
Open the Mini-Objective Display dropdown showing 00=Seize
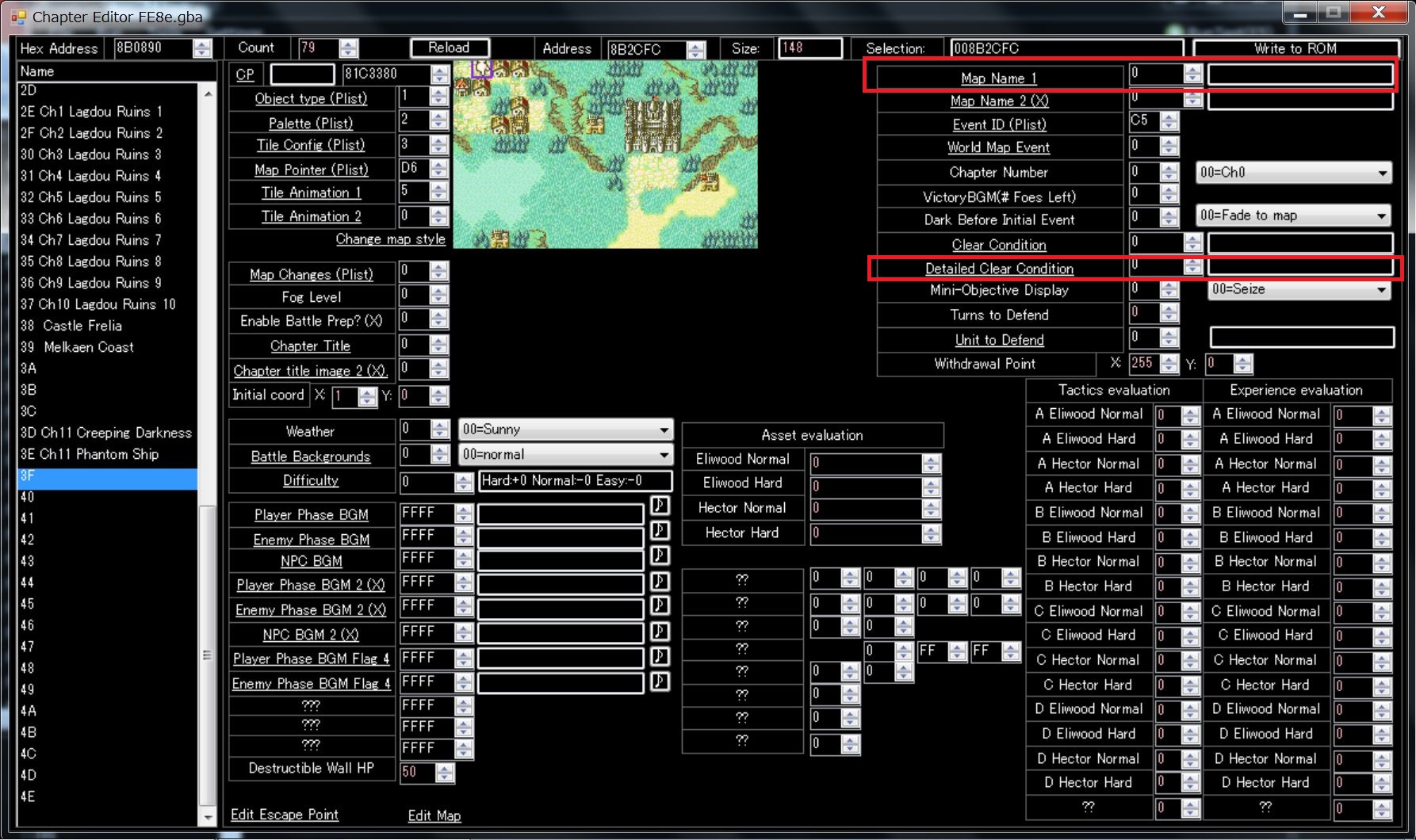[x=1383, y=290]
